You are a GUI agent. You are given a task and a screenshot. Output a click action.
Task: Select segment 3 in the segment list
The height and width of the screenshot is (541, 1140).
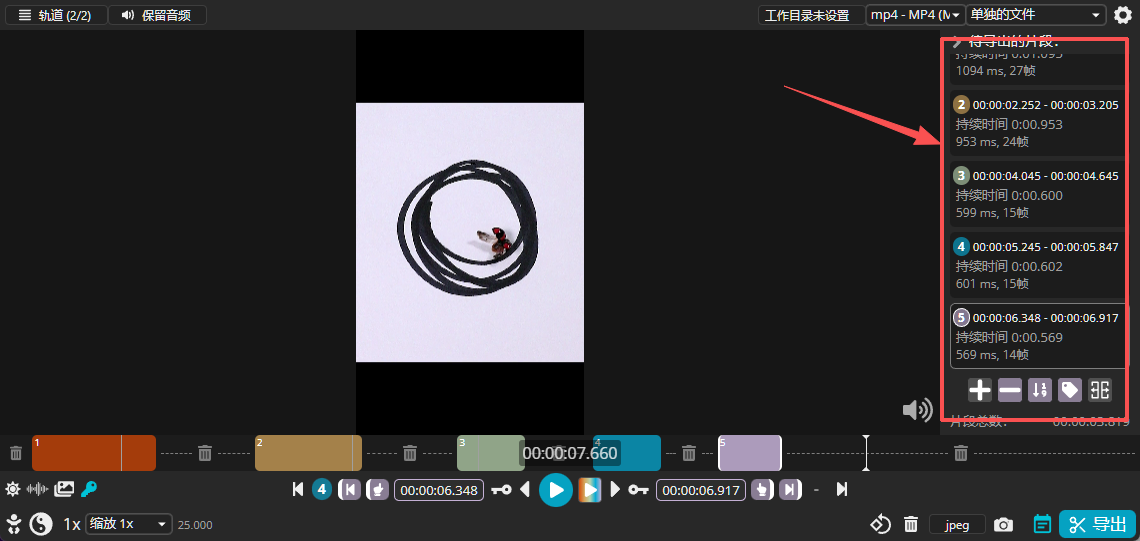(x=1037, y=193)
